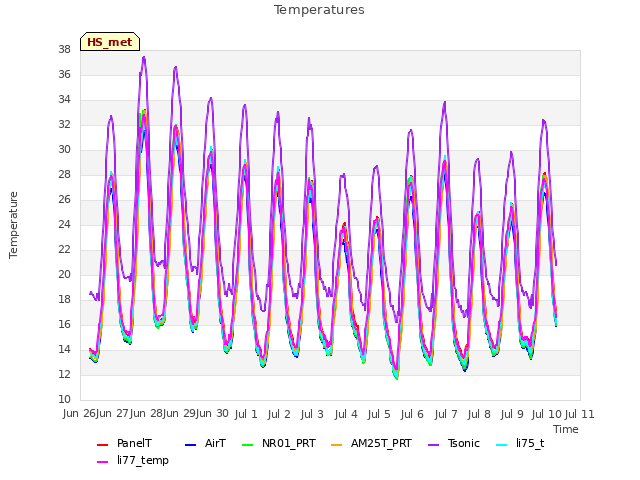The image size is (640, 480).
Task: Click the green NR01_PRT legend color marker
Action: [248, 444]
